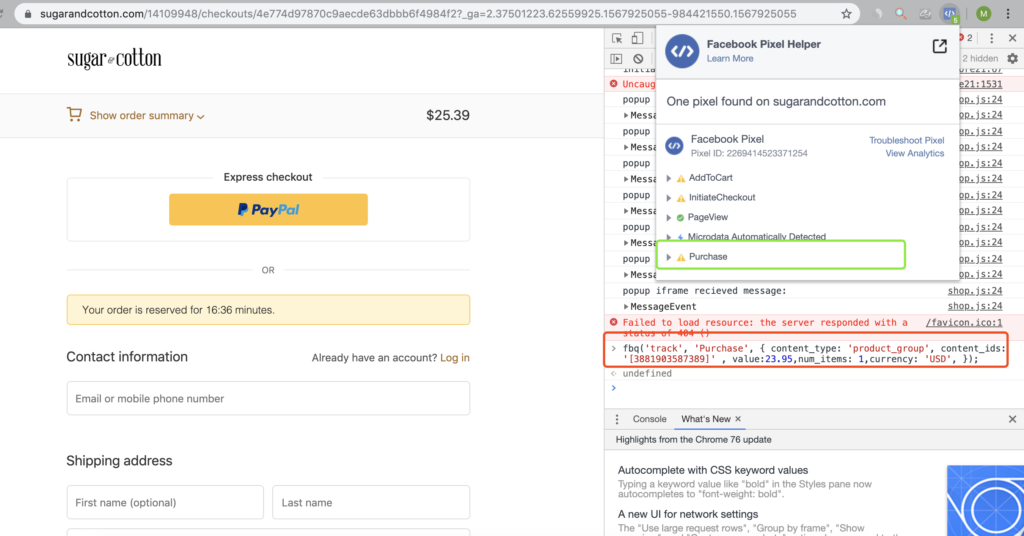Open the Chrome profile avatar M
The height and width of the screenshot is (536, 1024).
pyautogui.click(x=984, y=14)
